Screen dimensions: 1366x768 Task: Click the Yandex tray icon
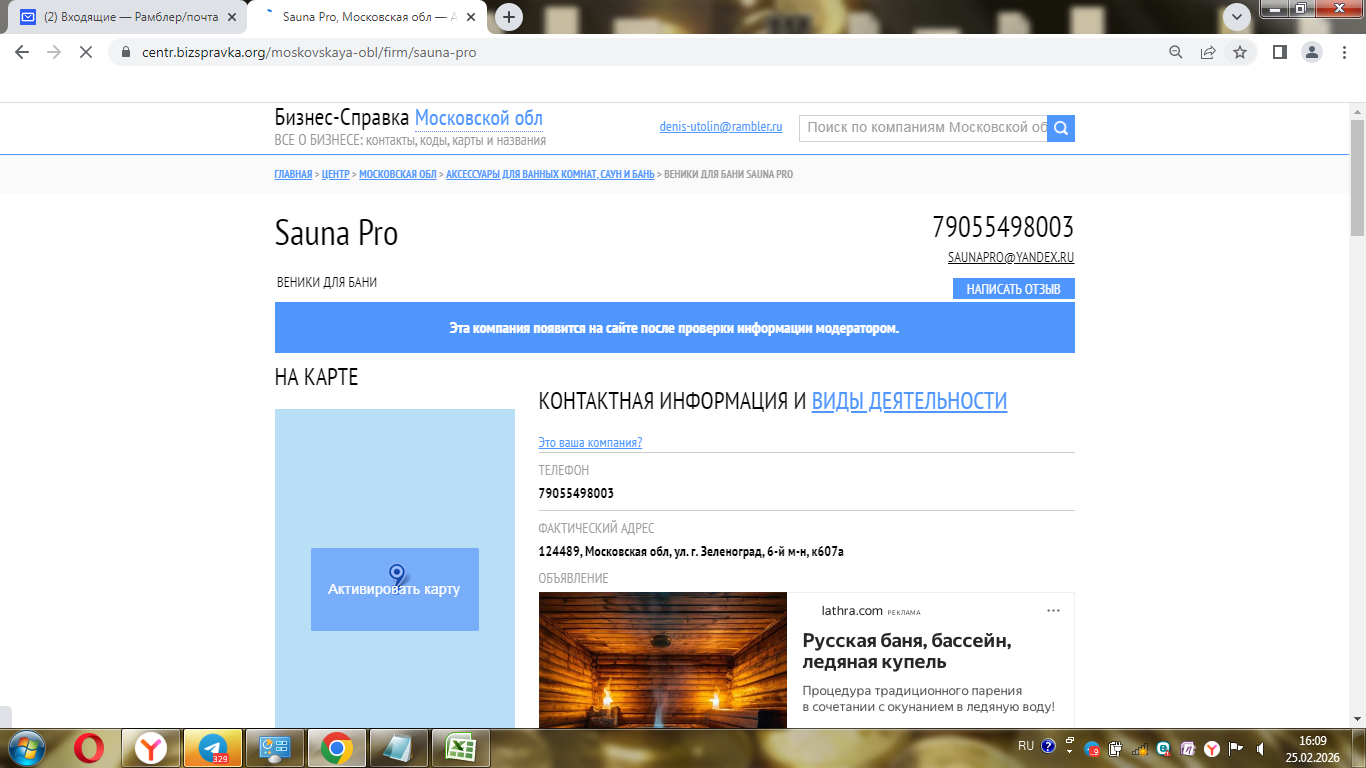tap(1211, 748)
